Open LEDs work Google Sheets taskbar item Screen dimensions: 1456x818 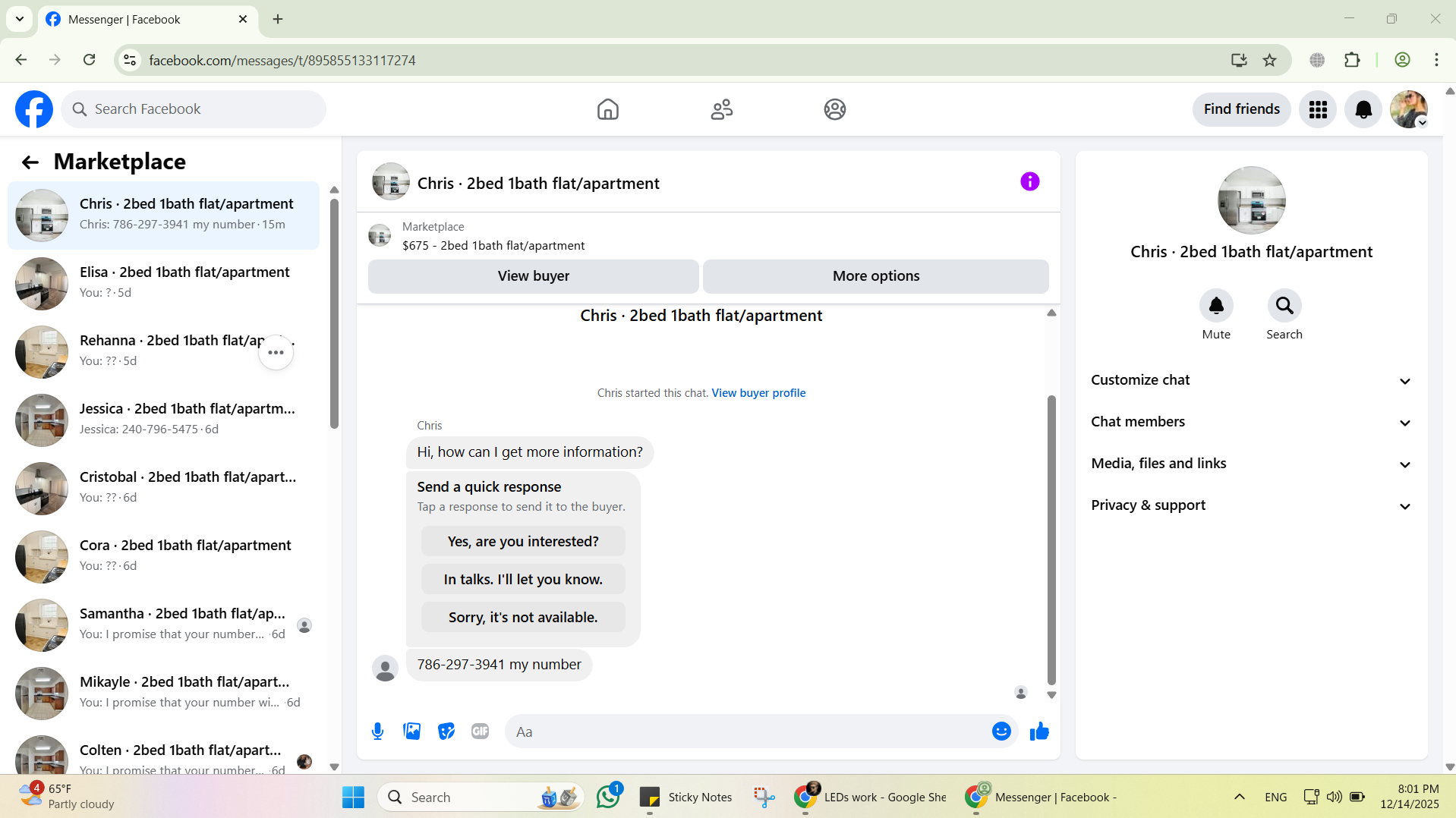pos(871,798)
